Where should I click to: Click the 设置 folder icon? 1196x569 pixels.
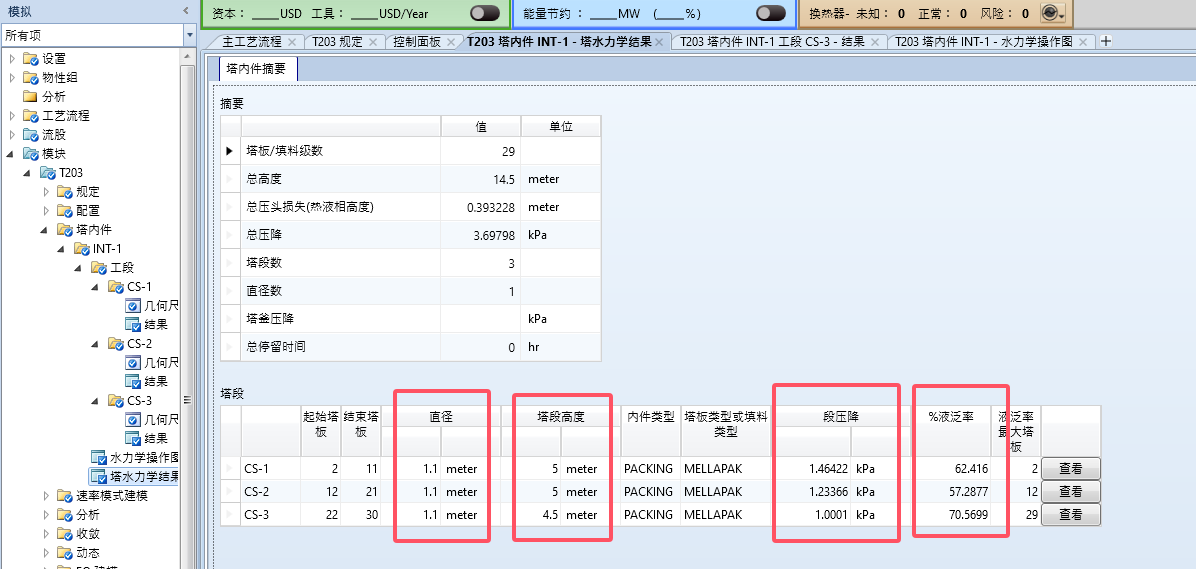(x=31, y=59)
